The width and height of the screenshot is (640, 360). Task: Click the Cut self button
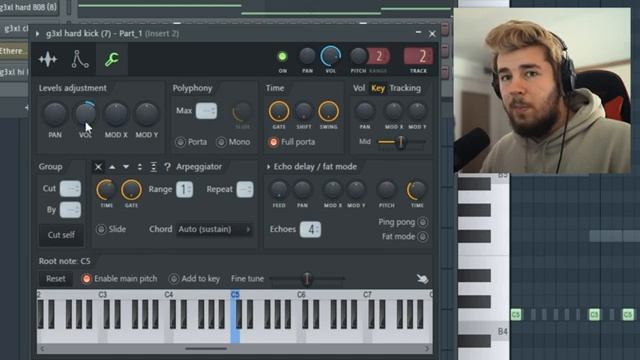tap(61, 235)
